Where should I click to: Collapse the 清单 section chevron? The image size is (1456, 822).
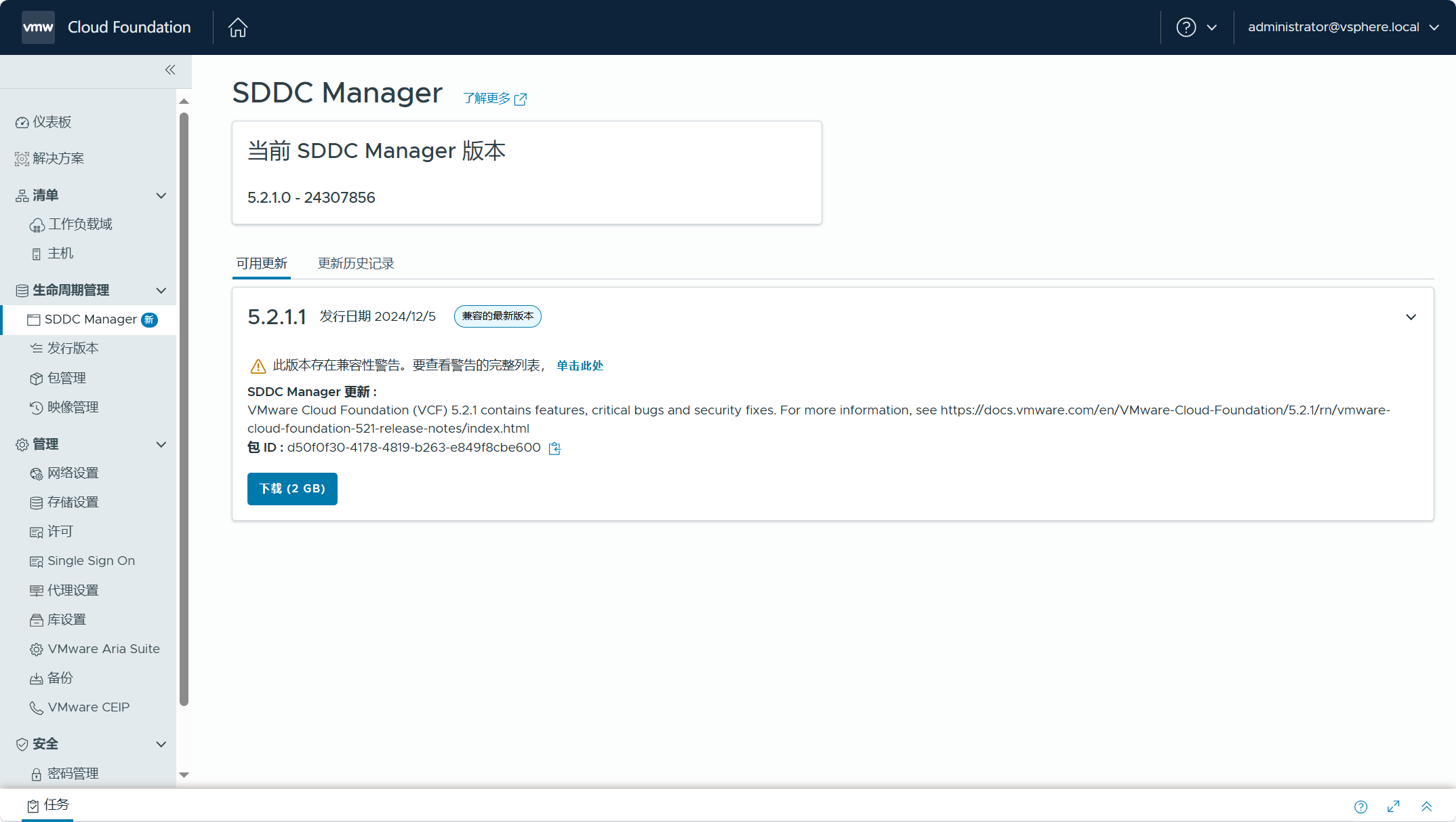(x=161, y=195)
